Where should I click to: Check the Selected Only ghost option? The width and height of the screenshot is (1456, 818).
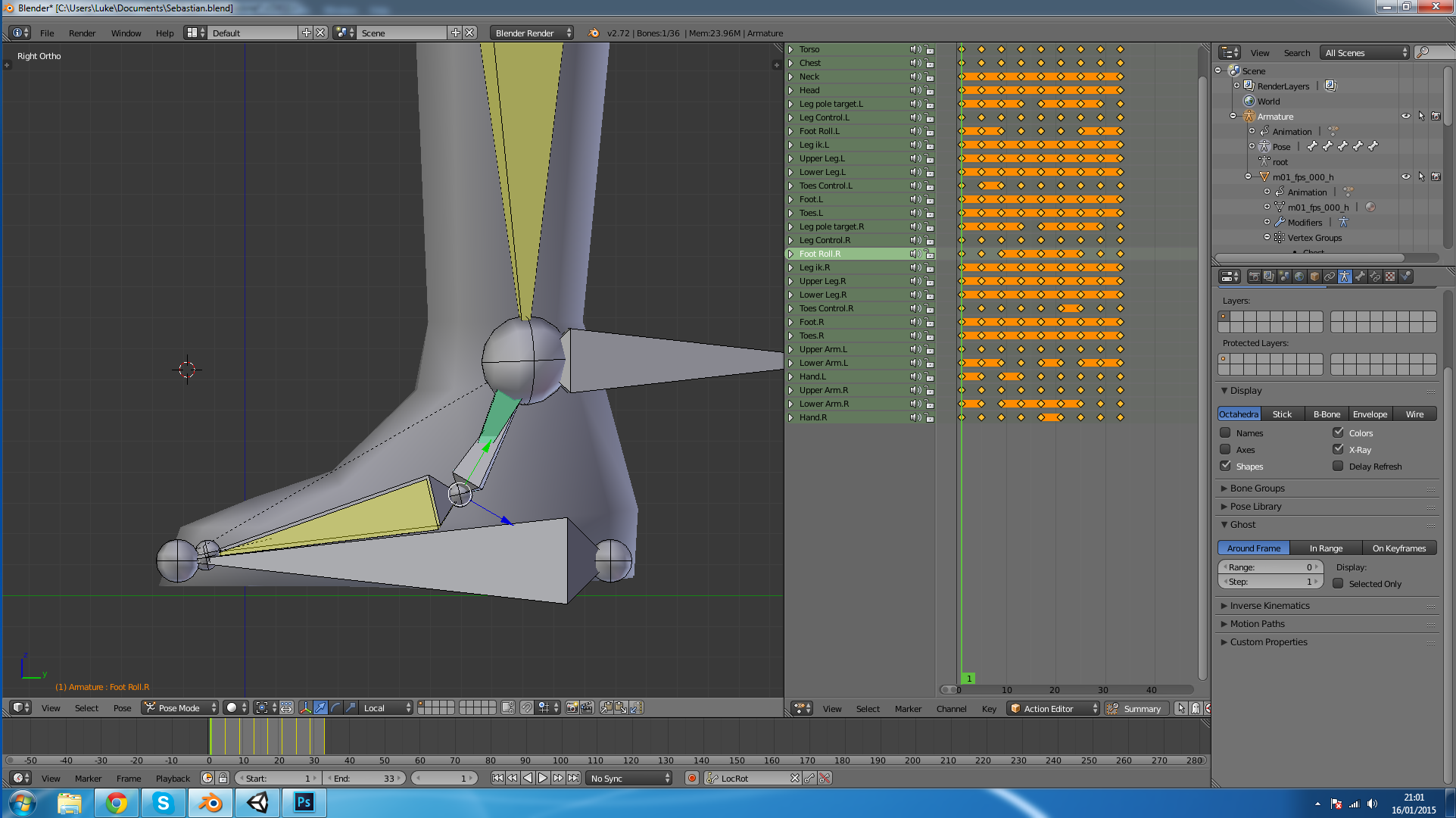[x=1338, y=583]
